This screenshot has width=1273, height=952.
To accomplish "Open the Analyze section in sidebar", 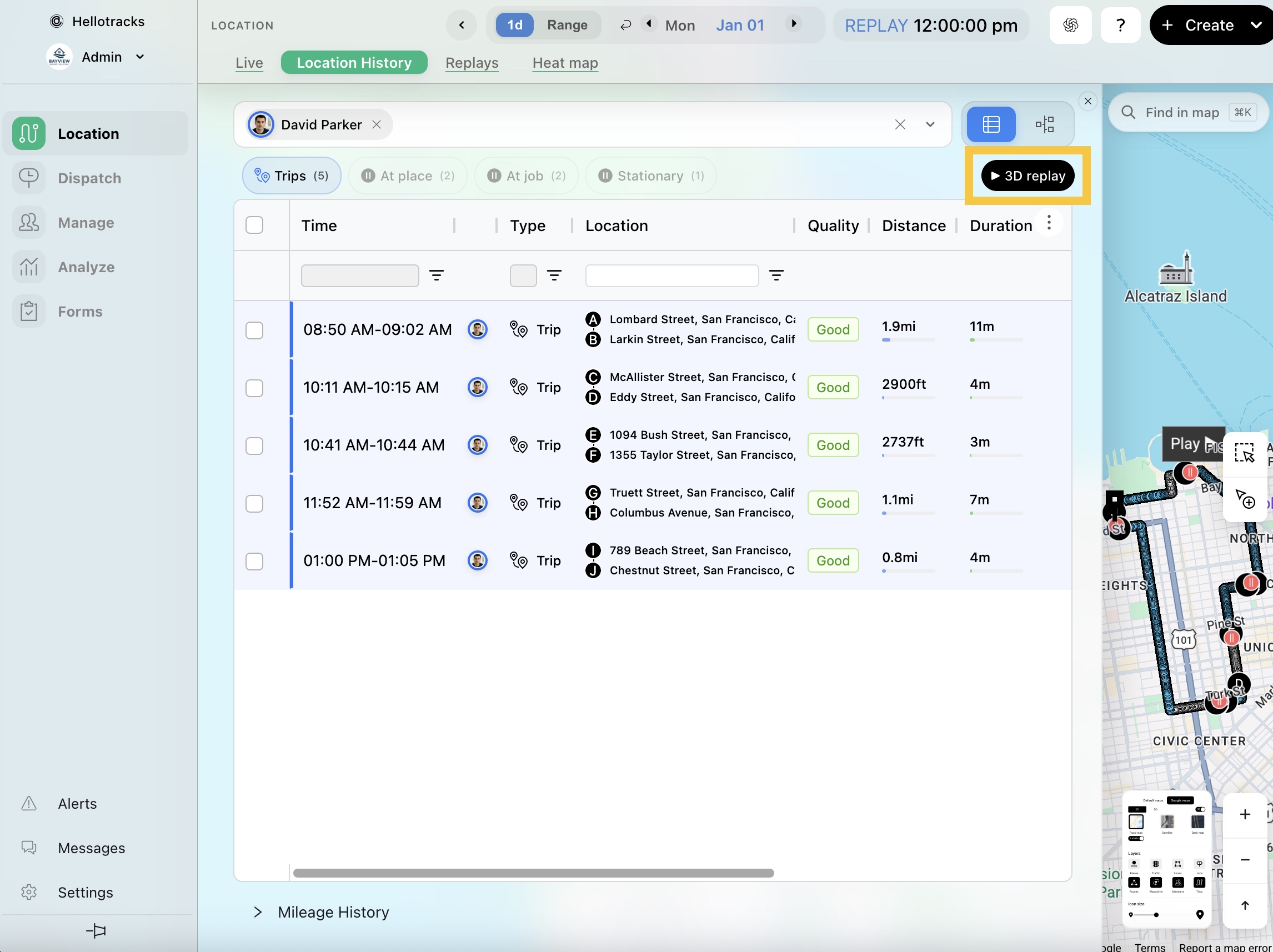I will (x=95, y=267).
